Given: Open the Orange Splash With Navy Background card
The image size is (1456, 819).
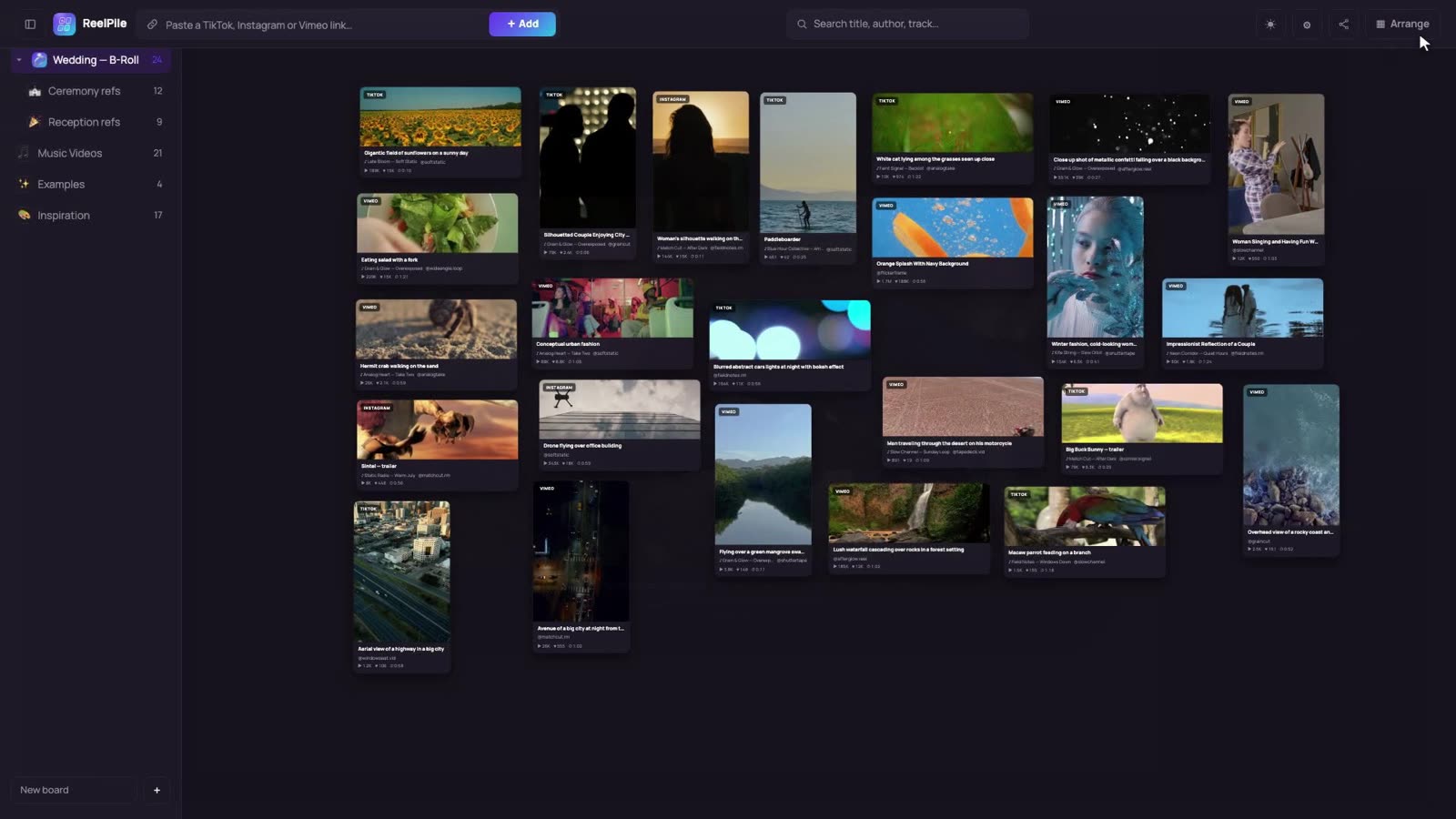Looking at the screenshot, I should point(953,242).
